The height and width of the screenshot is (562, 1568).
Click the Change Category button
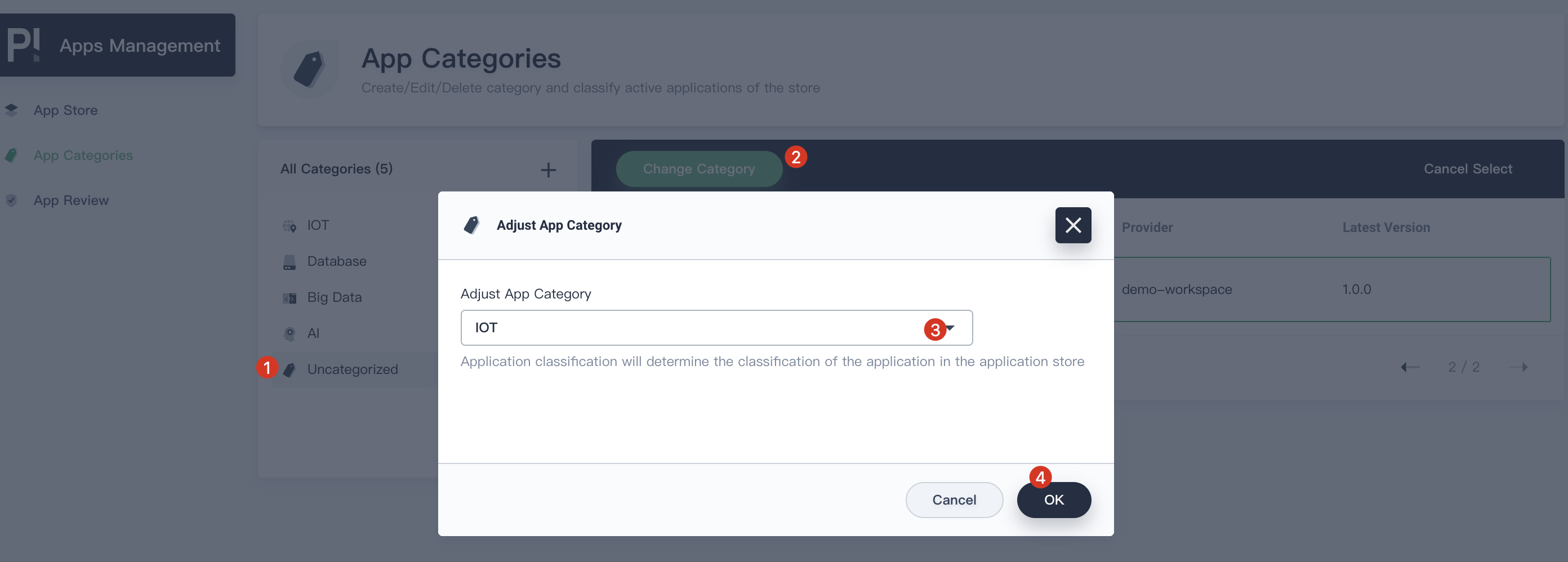pyautogui.click(x=699, y=169)
